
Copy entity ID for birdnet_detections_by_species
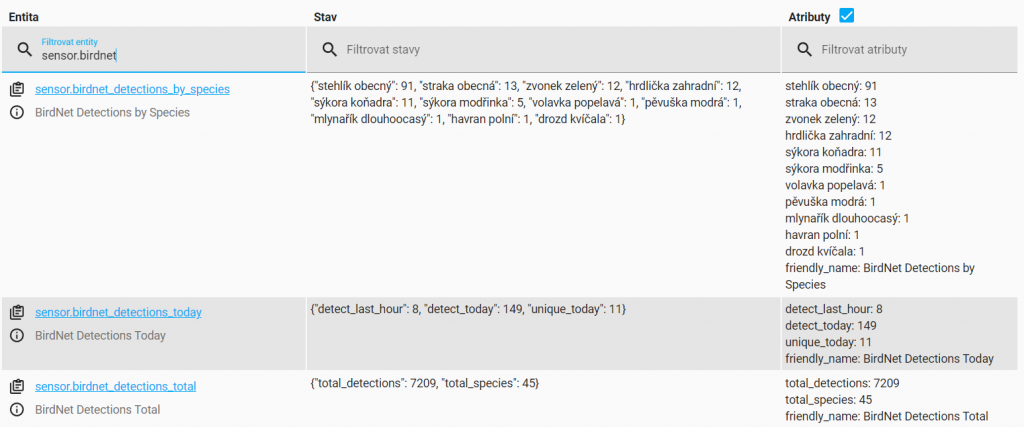click(x=18, y=89)
